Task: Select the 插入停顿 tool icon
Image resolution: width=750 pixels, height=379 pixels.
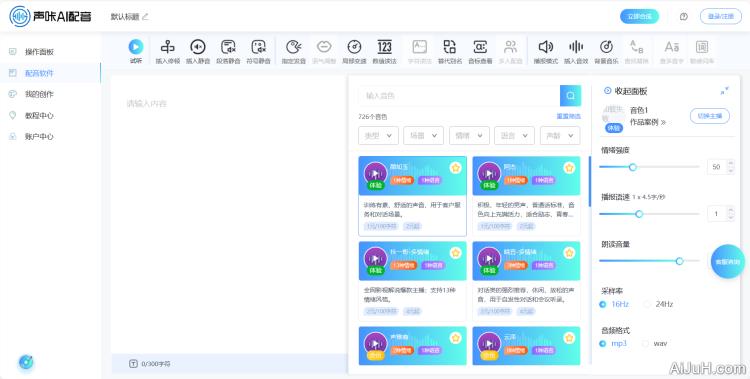Action: click(167, 46)
